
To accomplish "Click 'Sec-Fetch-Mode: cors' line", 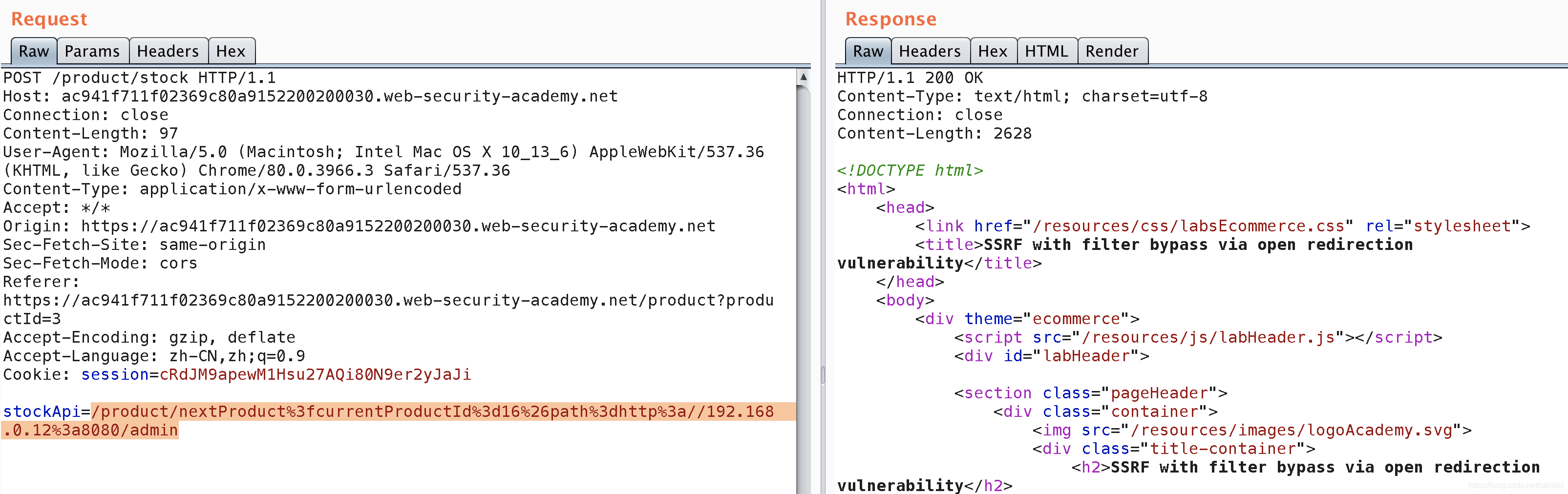I will tap(101, 264).
